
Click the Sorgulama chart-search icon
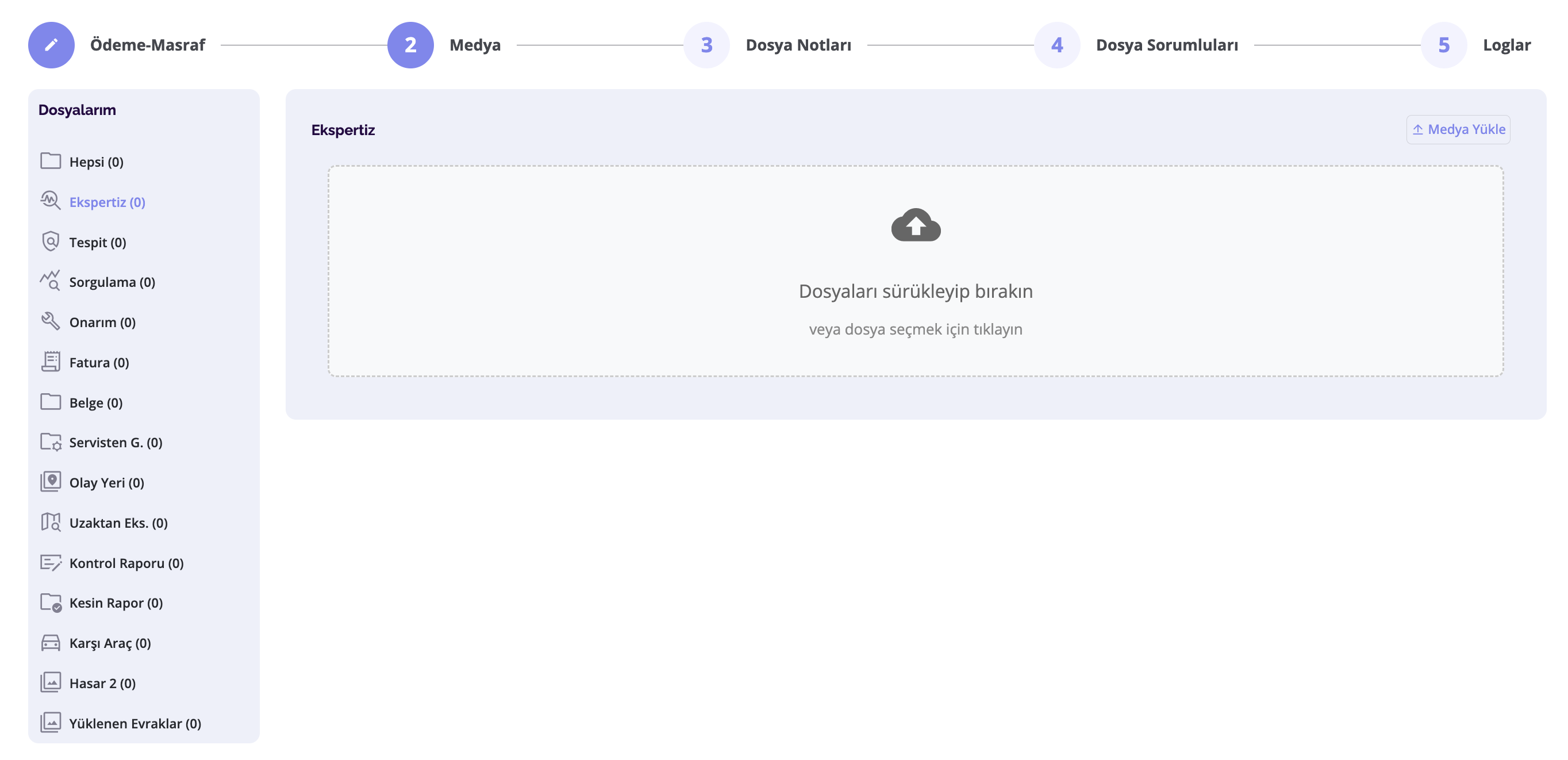51,281
